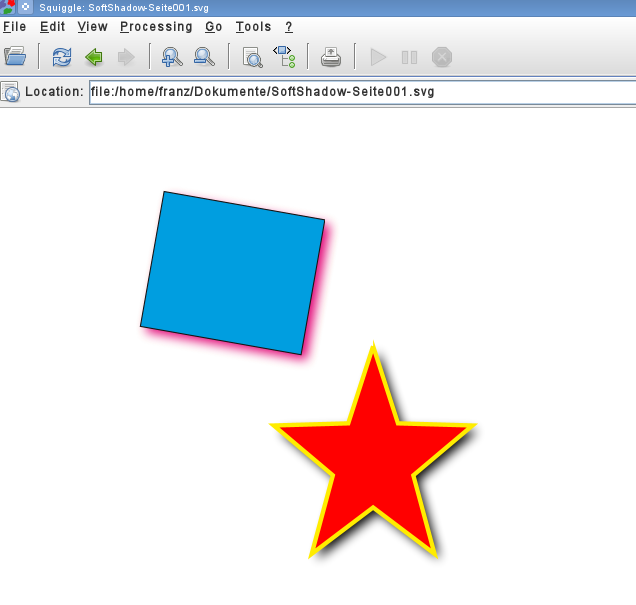Expand the Processing menu
This screenshot has height=605, width=636.
156,27
